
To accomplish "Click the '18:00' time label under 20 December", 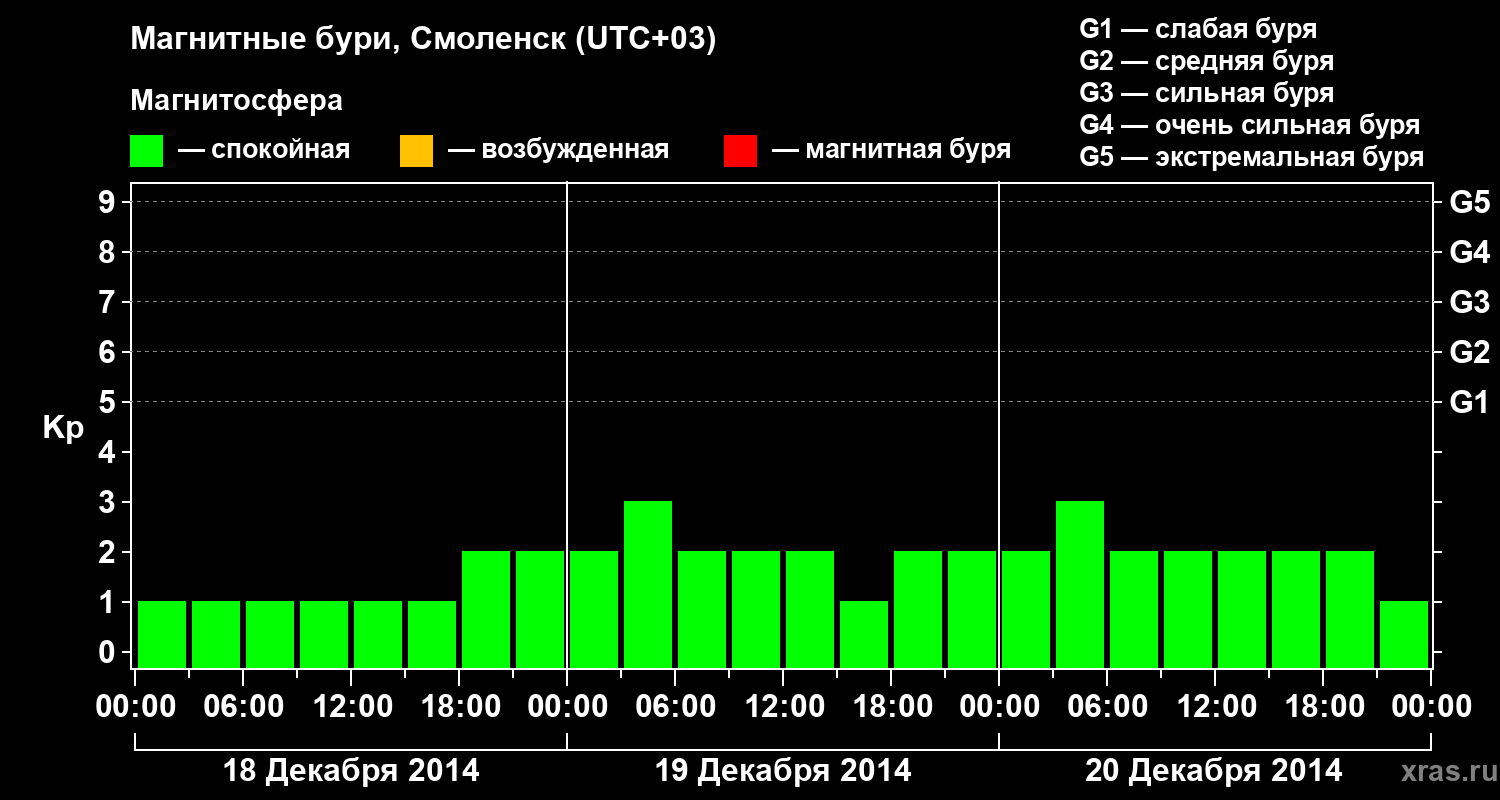I will 1323,707.
